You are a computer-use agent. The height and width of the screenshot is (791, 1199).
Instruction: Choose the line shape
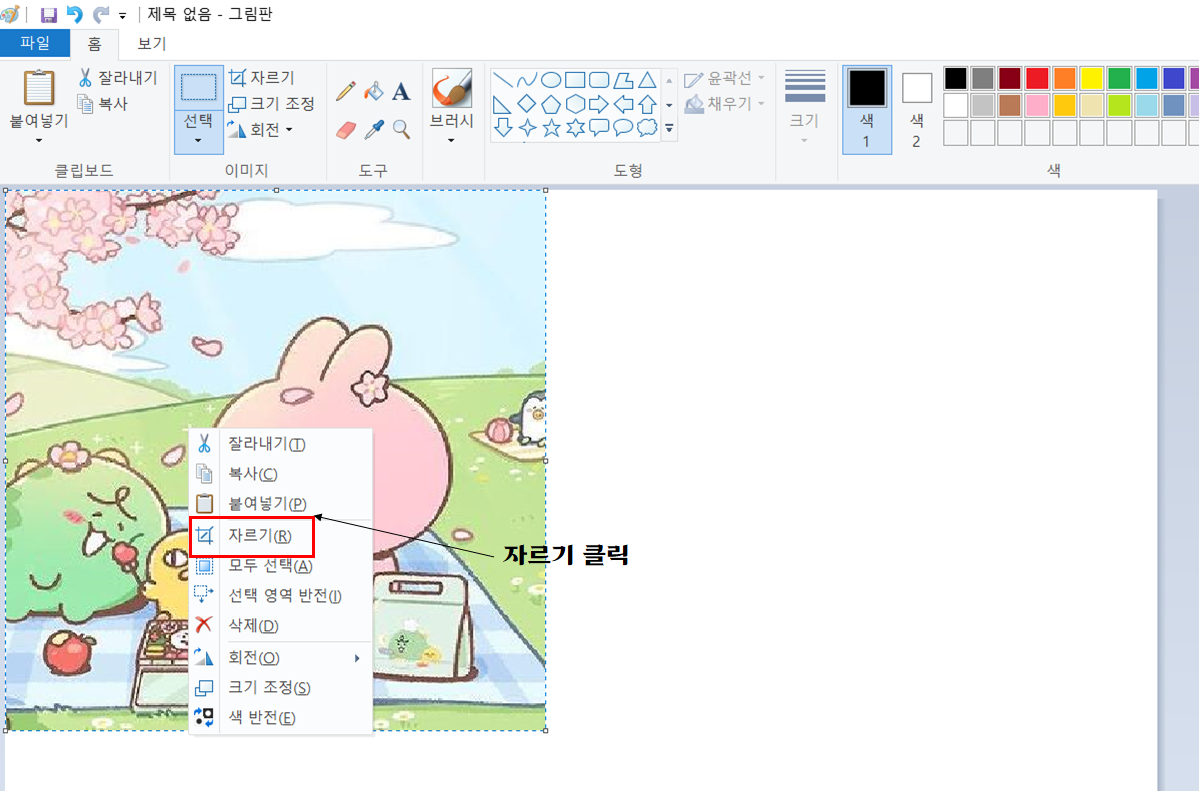[x=502, y=80]
